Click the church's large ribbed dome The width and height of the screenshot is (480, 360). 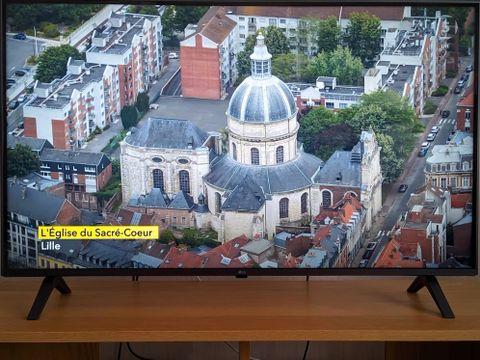pyautogui.click(x=262, y=100)
